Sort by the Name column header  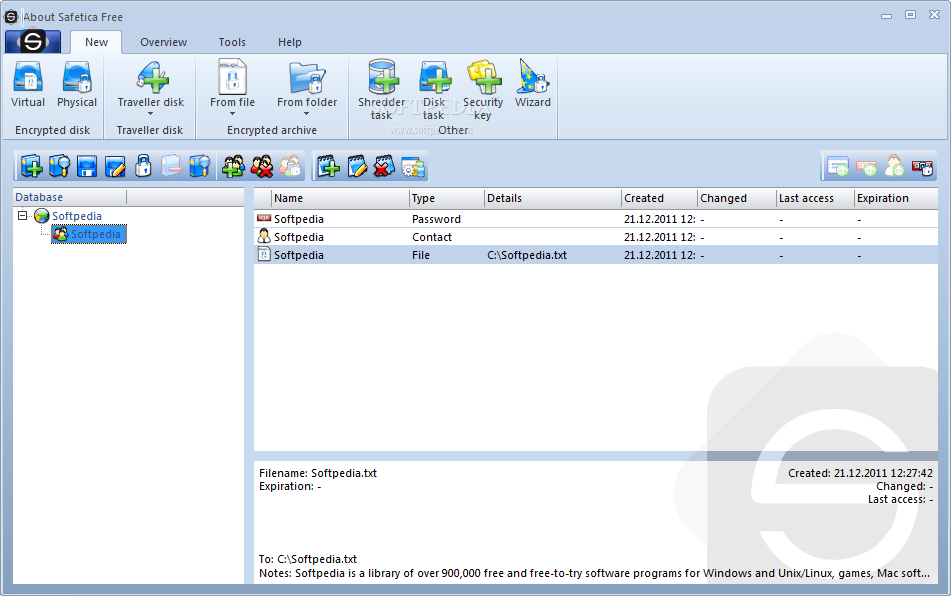coord(340,198)
